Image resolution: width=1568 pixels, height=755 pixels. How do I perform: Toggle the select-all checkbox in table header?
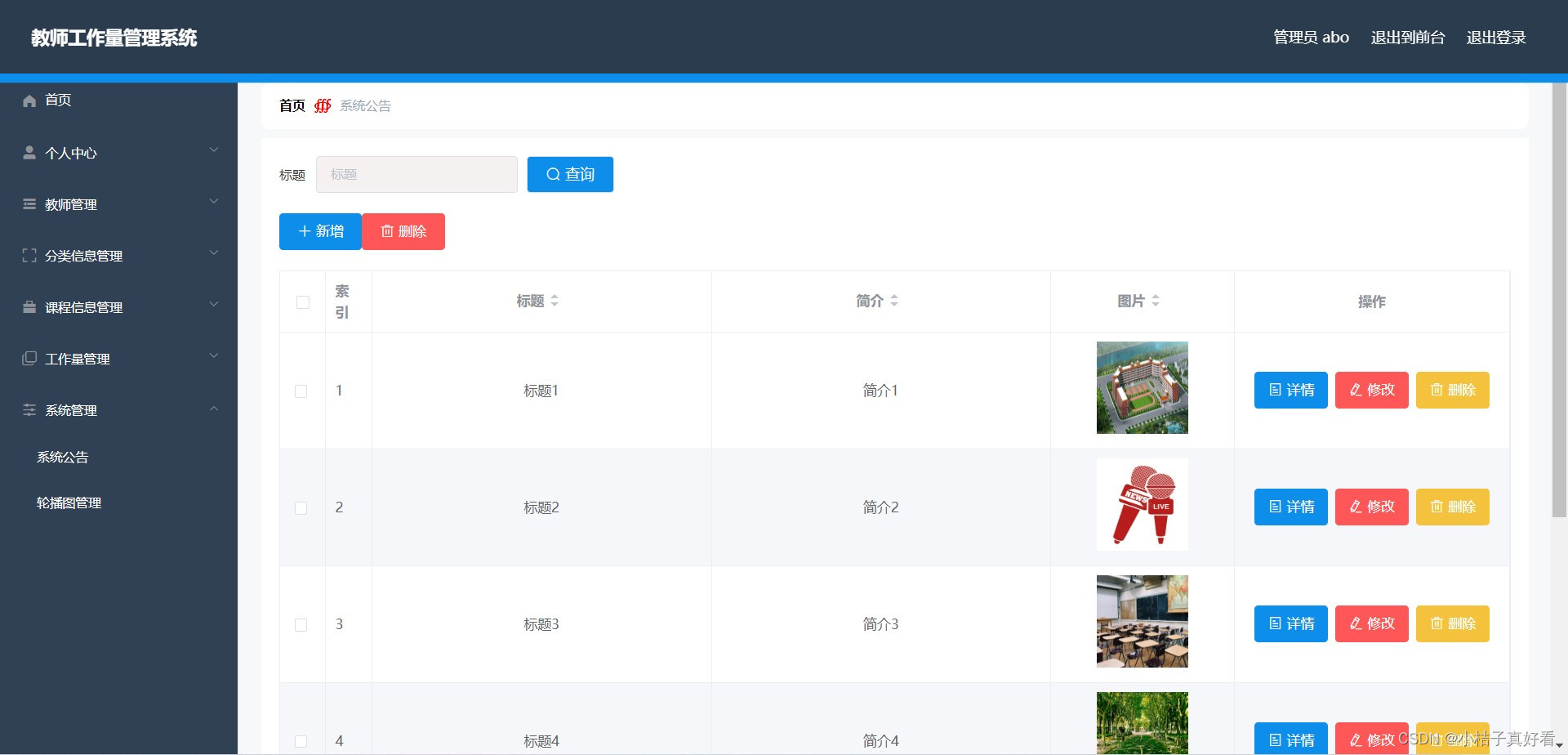tap(303, 302)
